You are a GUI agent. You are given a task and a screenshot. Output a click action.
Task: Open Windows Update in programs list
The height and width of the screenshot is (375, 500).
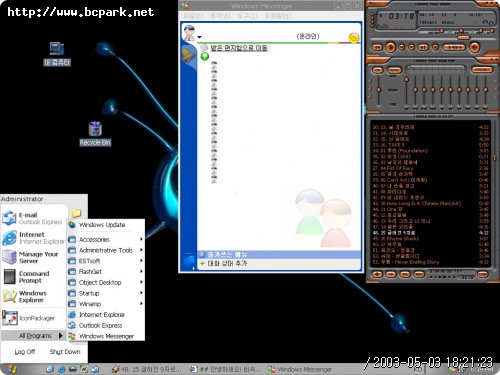click(106, 225)
